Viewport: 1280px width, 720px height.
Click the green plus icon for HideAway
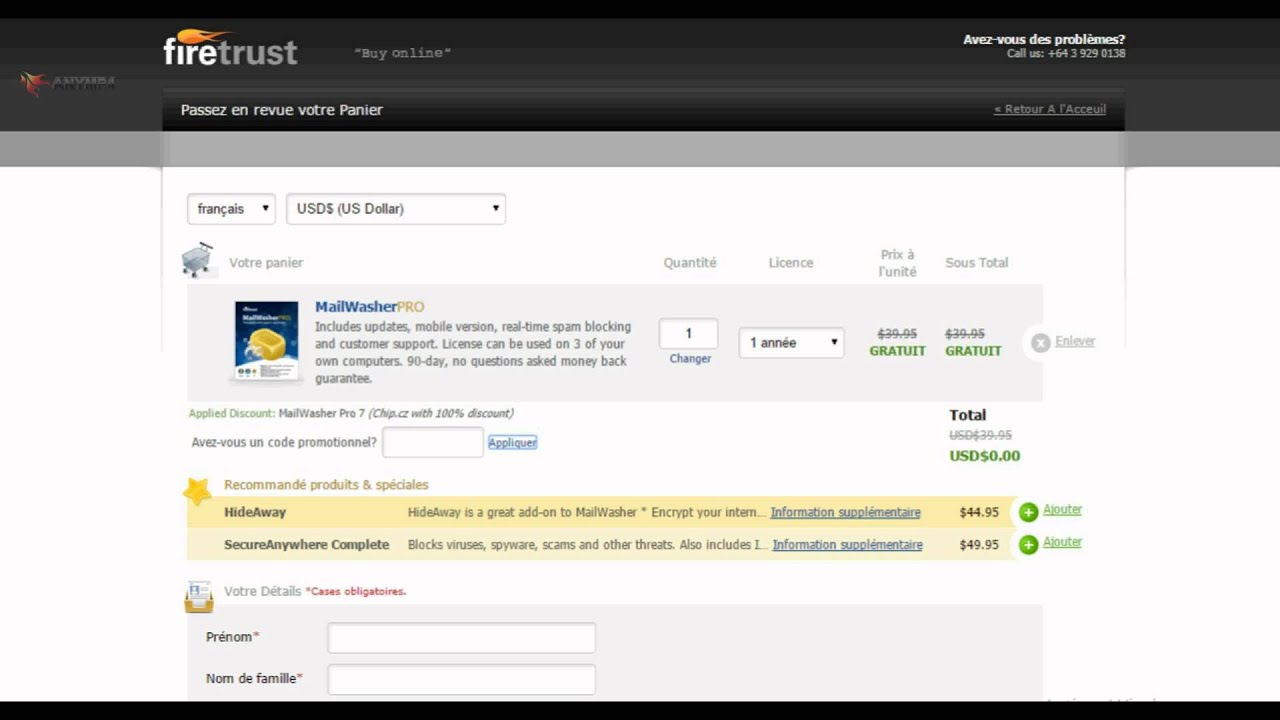1028,512
